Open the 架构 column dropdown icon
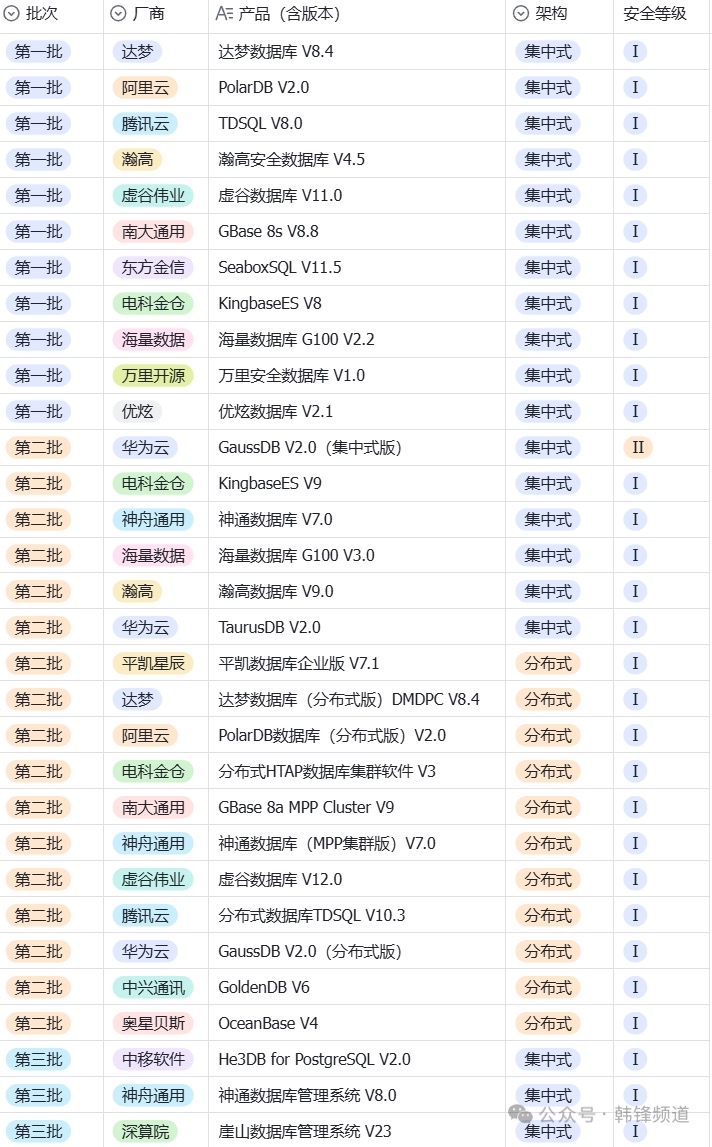Screen dimensions: 712x1147 point(521,13)
